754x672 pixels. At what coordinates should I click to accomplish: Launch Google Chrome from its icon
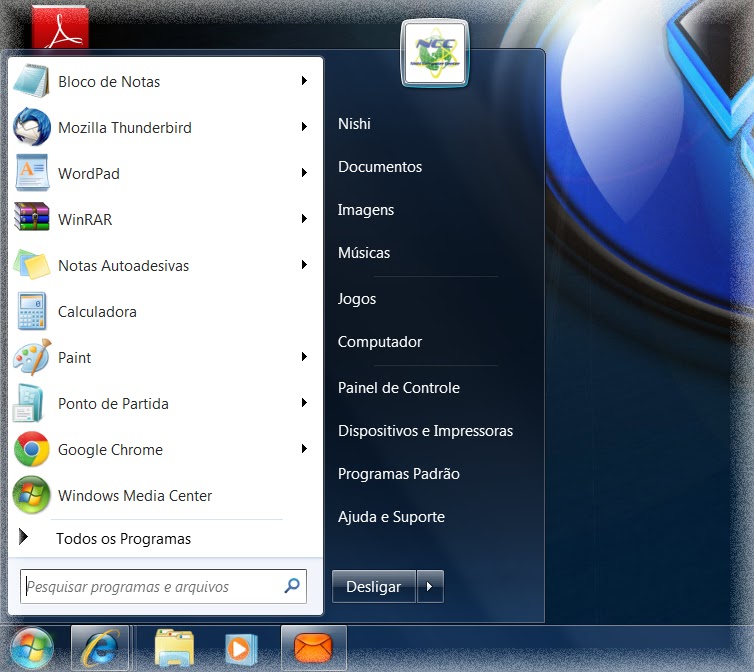coord(32,449)
